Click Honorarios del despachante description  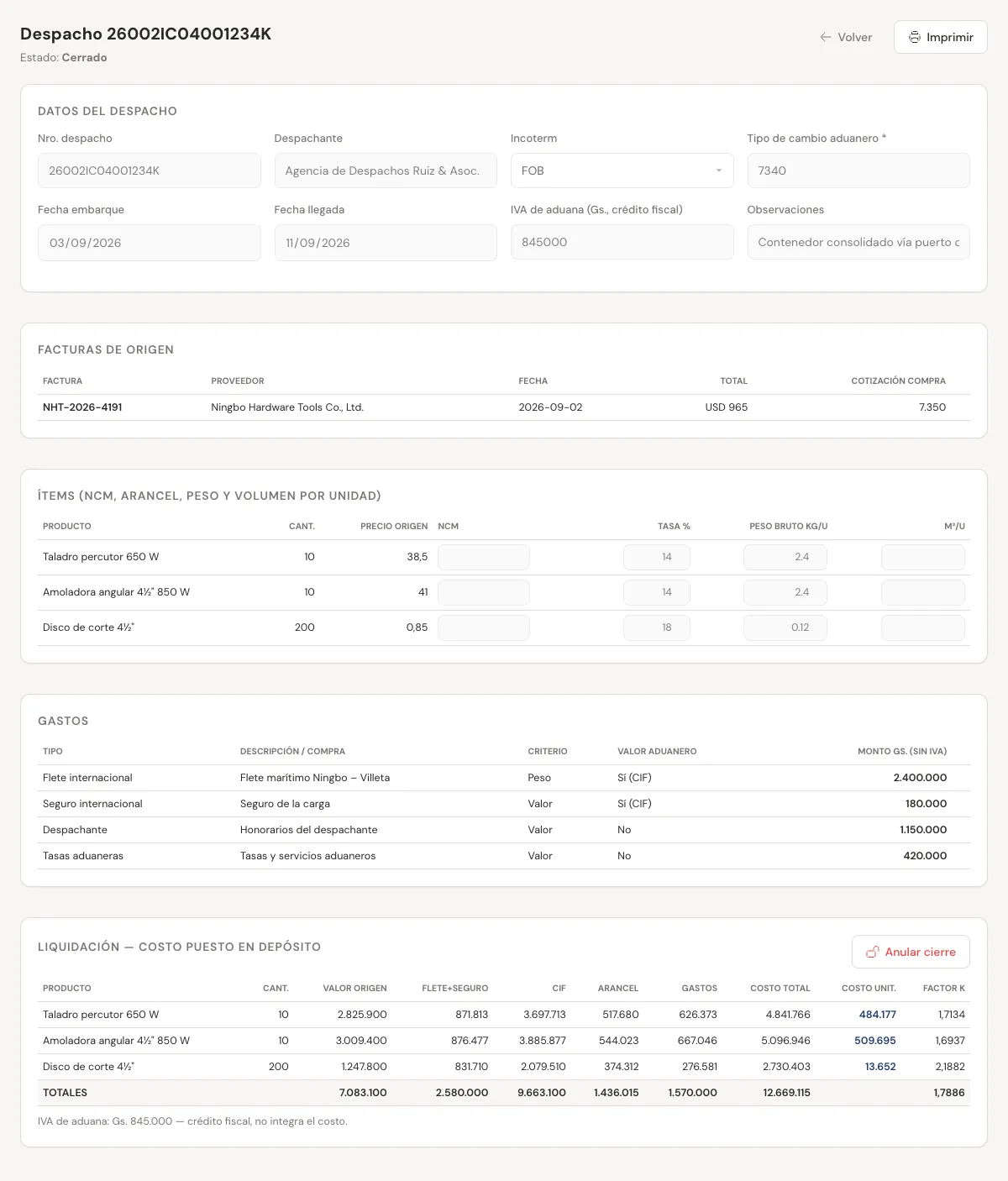point(309,830)
